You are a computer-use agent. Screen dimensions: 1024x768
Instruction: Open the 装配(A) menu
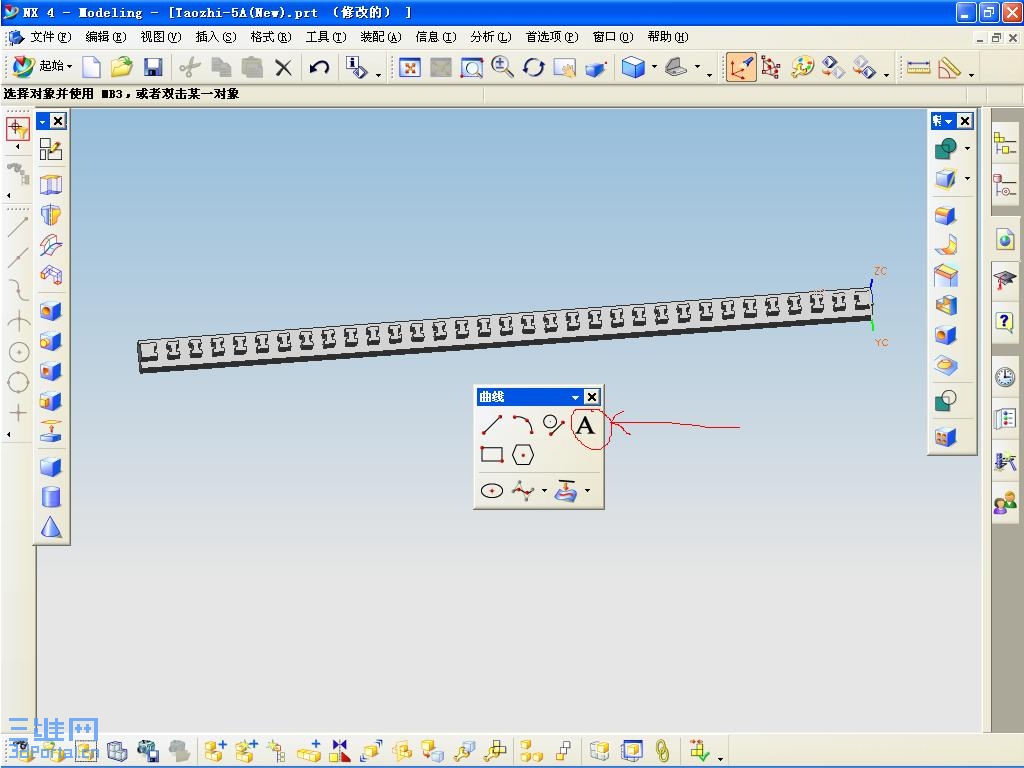[381, 37]
